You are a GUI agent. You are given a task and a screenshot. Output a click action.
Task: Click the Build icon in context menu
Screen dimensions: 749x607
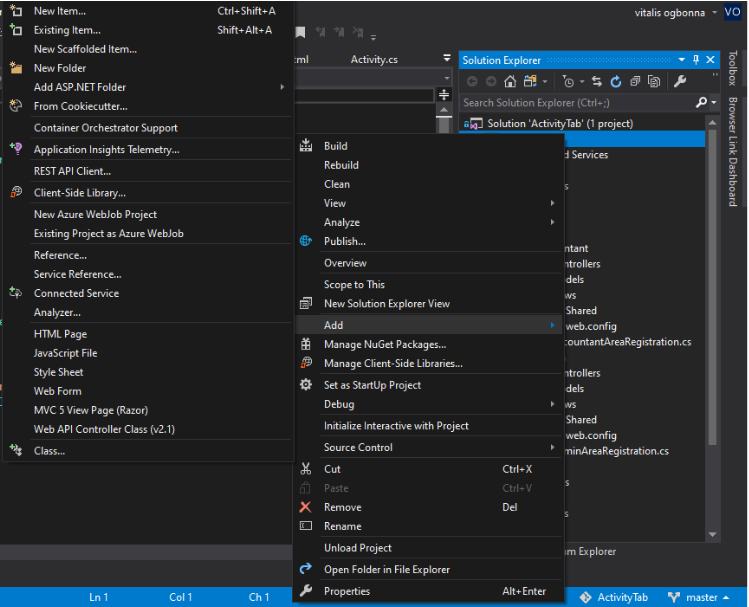pos(306,146)
